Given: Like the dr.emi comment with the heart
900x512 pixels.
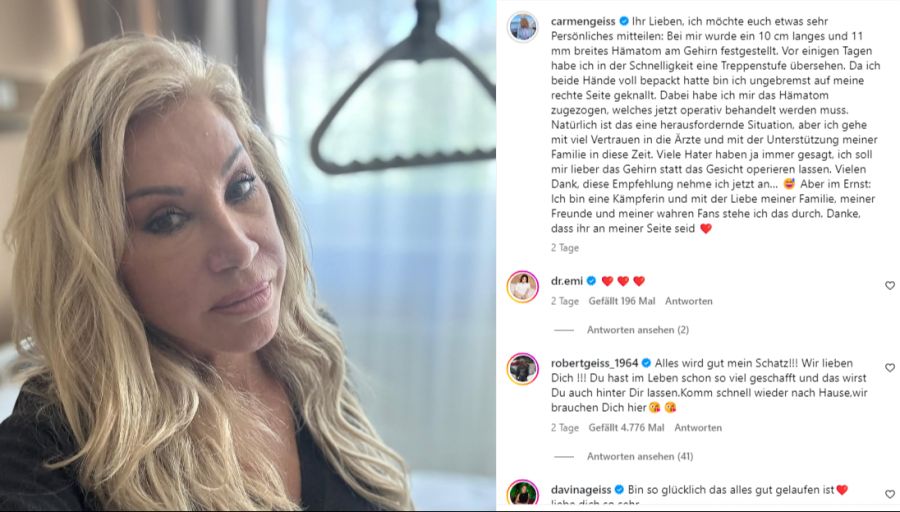Looking at the screenshot, I should click(890, 285).
